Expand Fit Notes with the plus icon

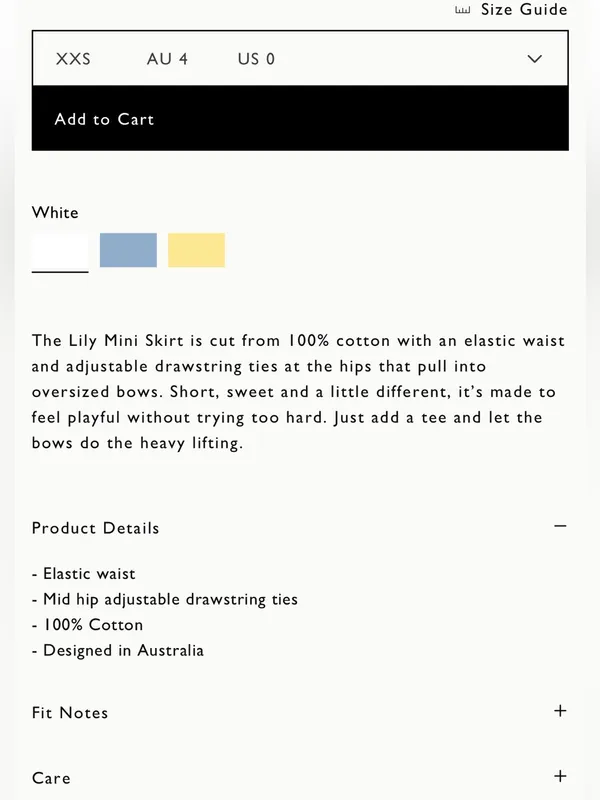(x=560, y=711)
